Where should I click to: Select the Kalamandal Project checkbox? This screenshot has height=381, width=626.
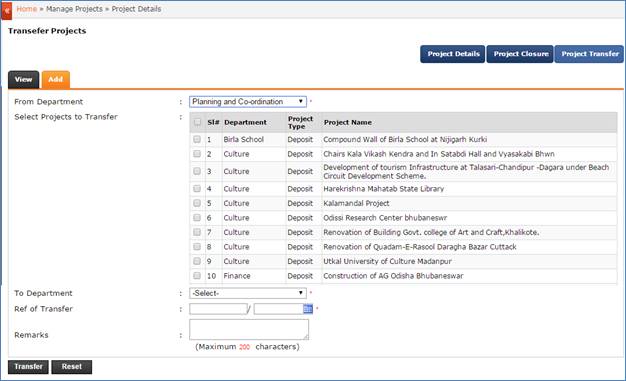(x=197, y=203)
